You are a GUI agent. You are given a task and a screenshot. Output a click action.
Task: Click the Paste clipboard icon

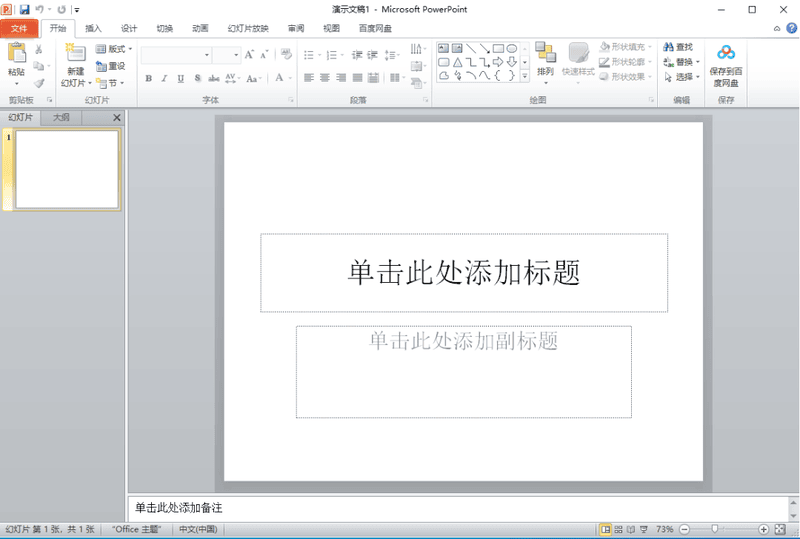17,53
